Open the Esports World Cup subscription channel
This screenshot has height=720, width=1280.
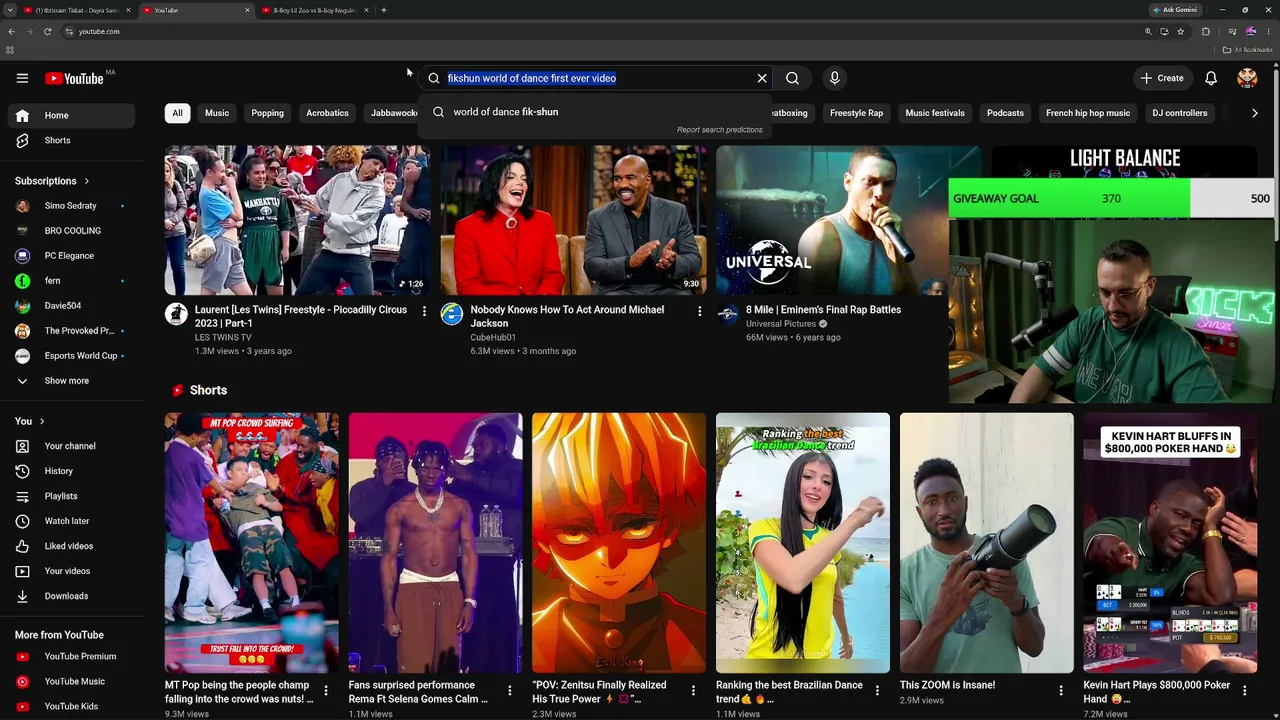point(71,356)
